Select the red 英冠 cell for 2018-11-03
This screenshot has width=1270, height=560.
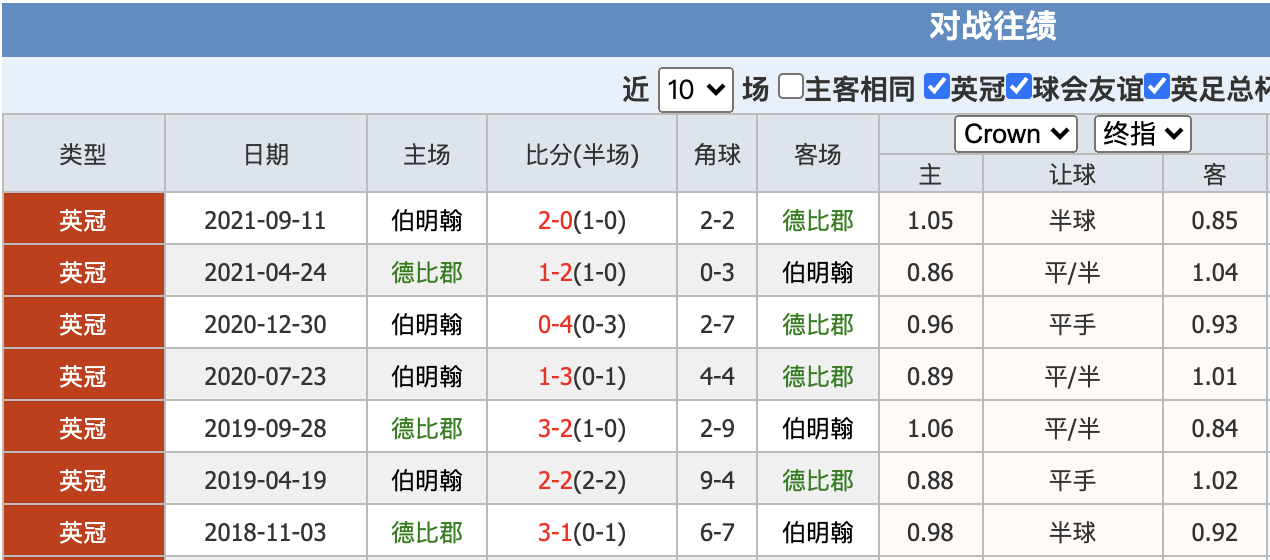point(83,532)
